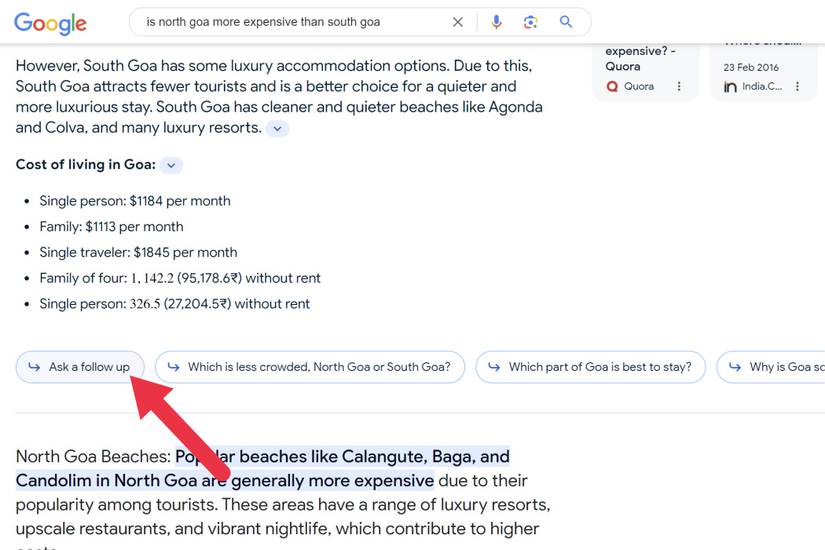Click the 'Ask a follow up' chip
The height and width of the screenshot is (550, 825).
80,367
